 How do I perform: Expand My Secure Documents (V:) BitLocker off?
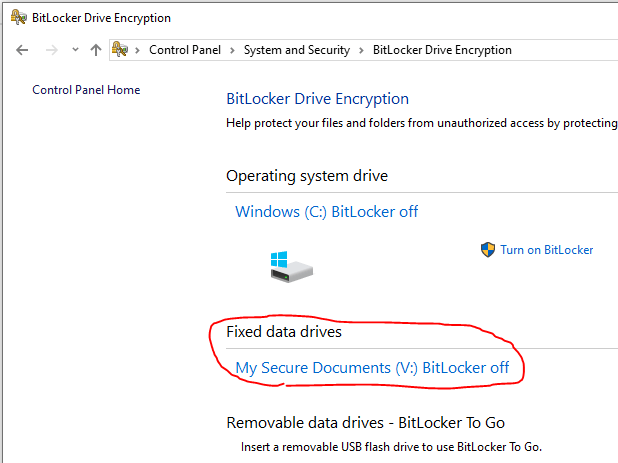[x=372, y=368]
